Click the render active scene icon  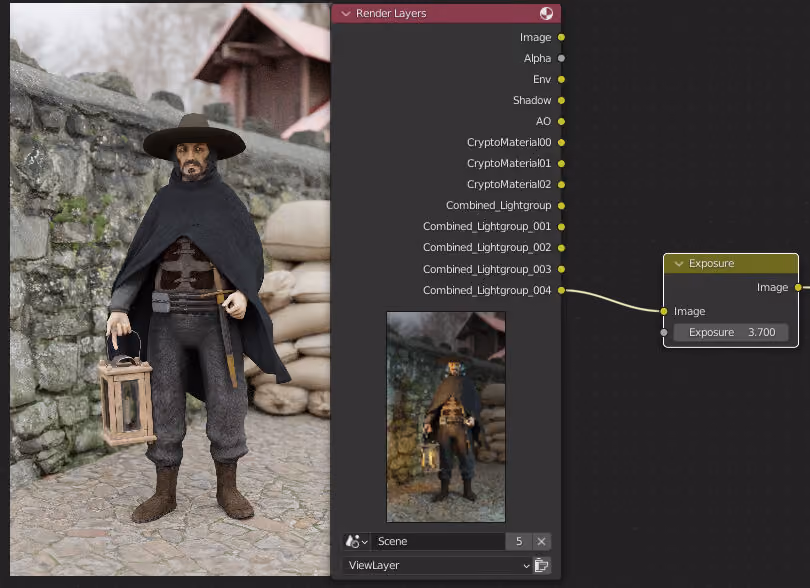(x=541, y=565)
